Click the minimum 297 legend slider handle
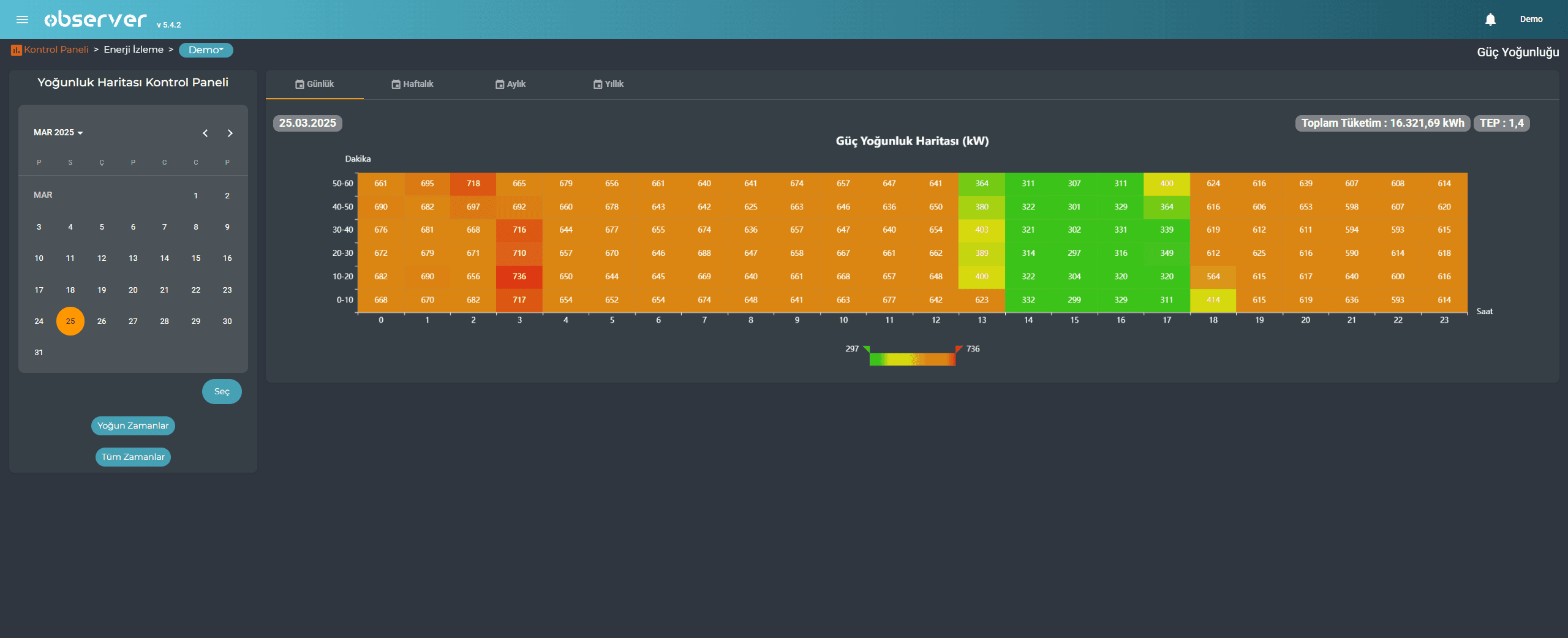The height and width of the screenshot is (638, 1568). click(x=866, y=349)
